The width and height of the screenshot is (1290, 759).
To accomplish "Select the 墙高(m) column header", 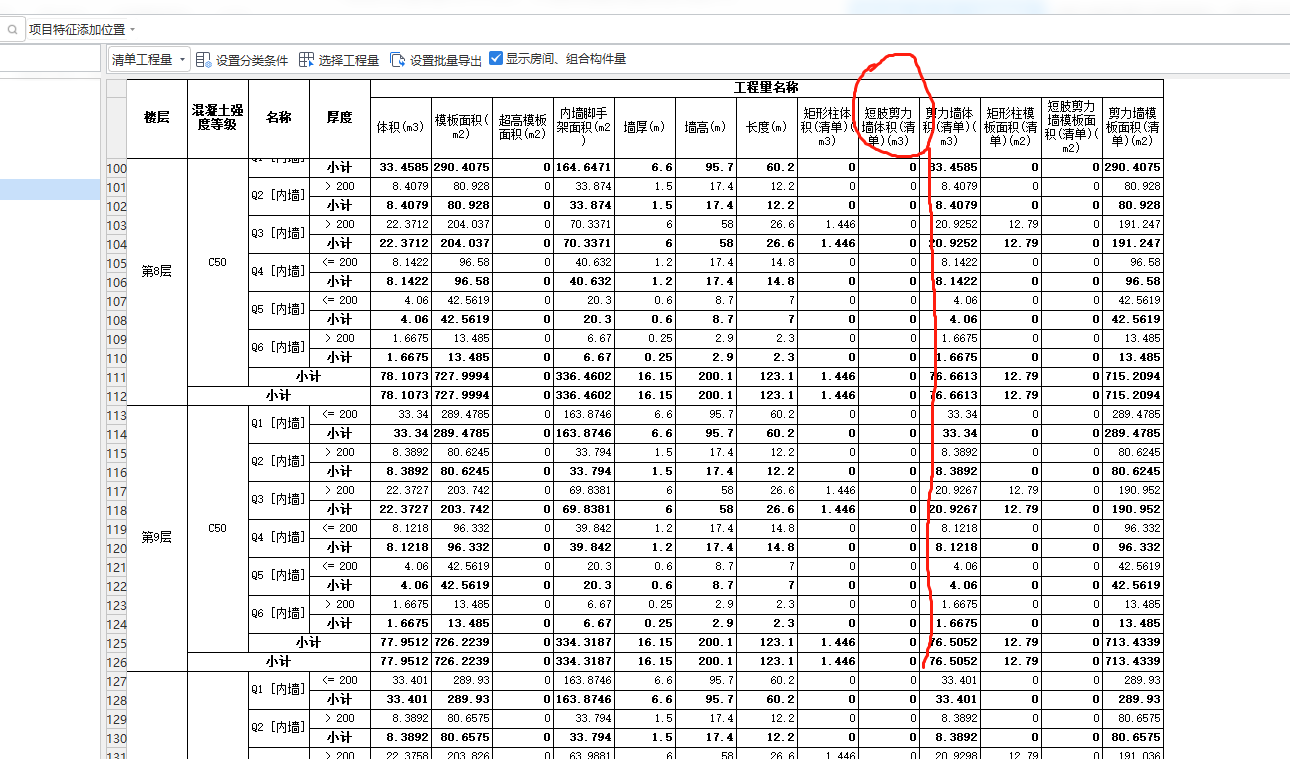I will pyautogui.click(x=706, y=127).
